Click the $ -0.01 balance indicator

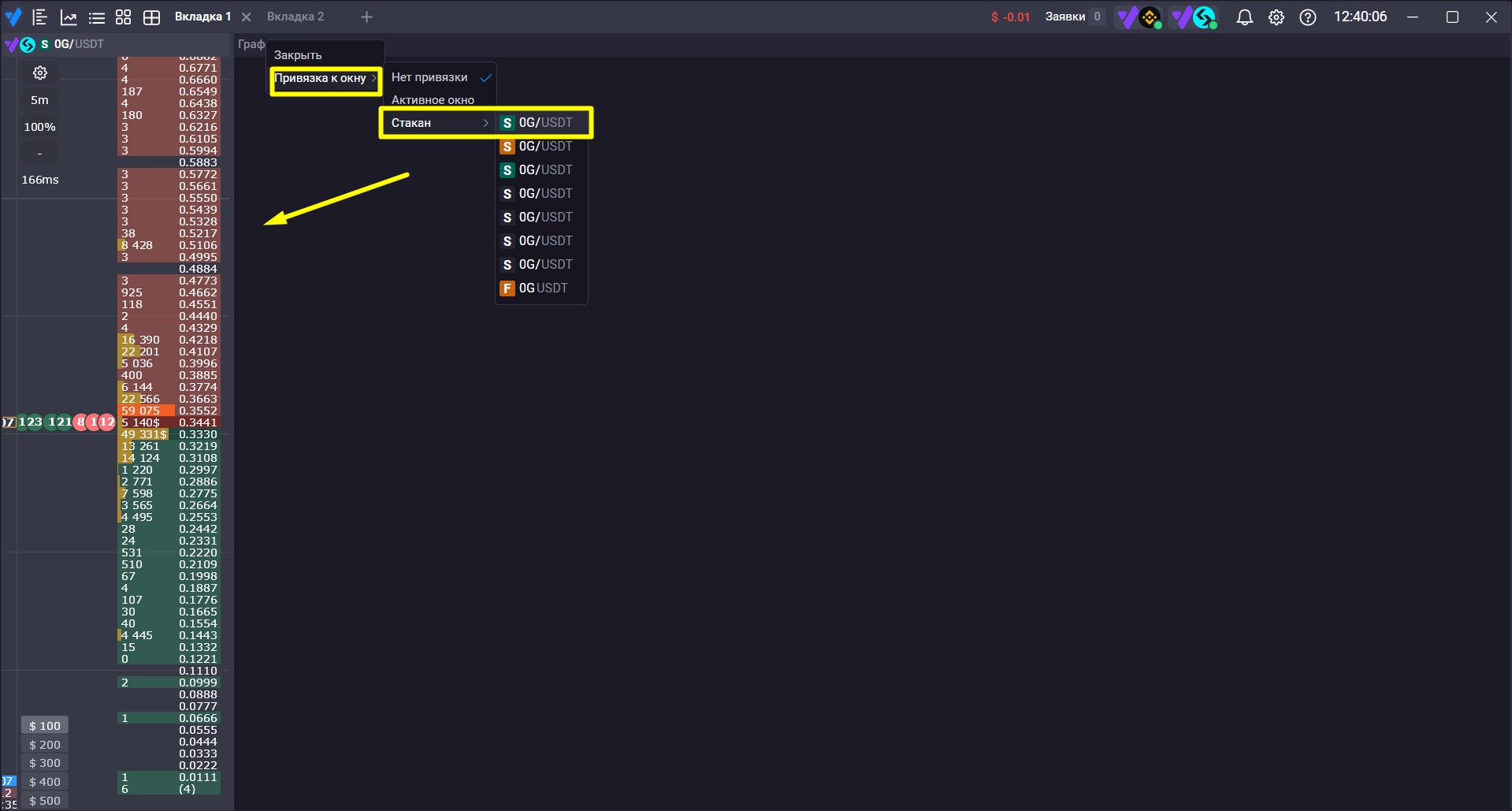point(1010,17)
